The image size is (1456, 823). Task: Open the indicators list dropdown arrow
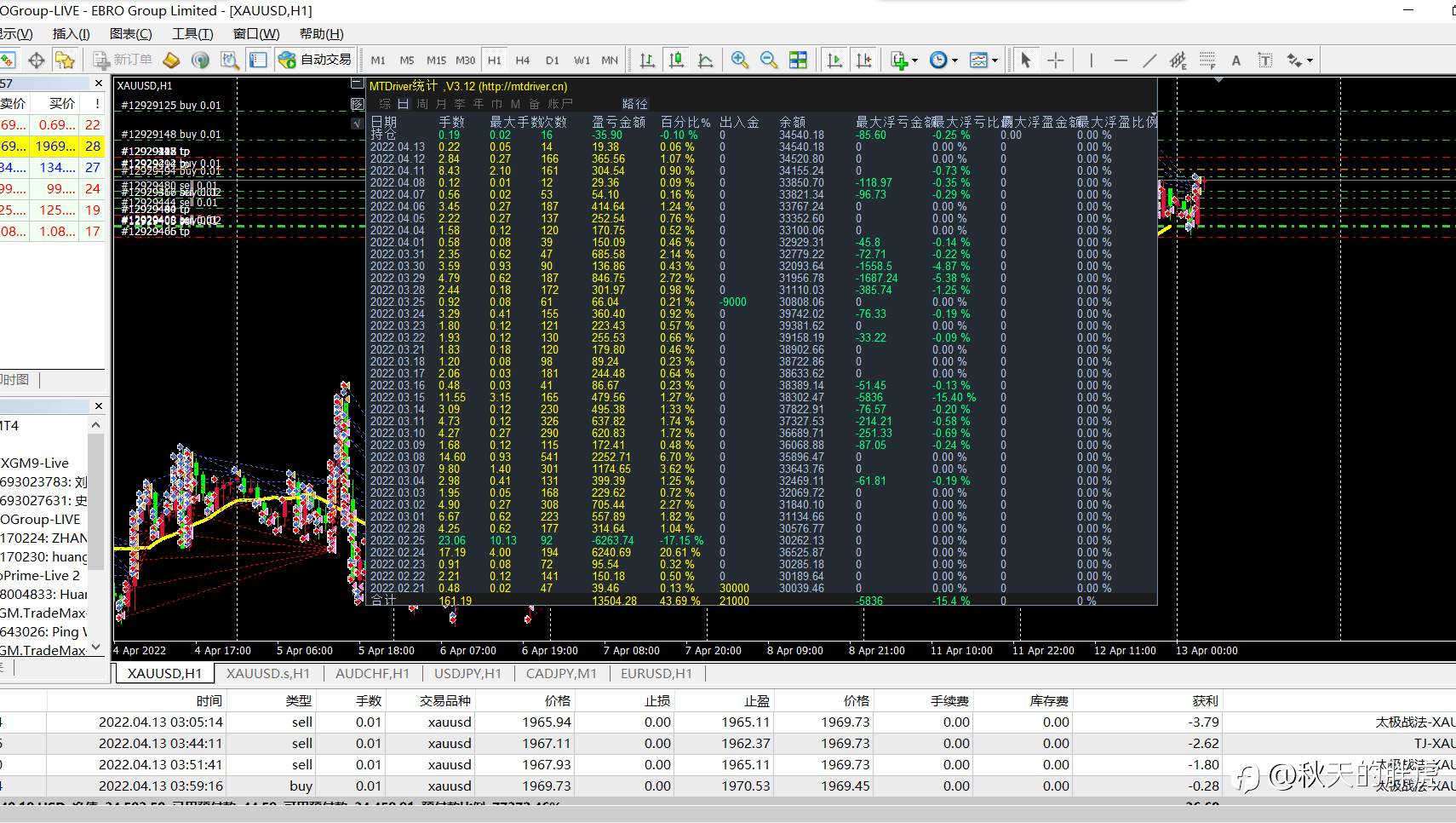coord(914,60)
